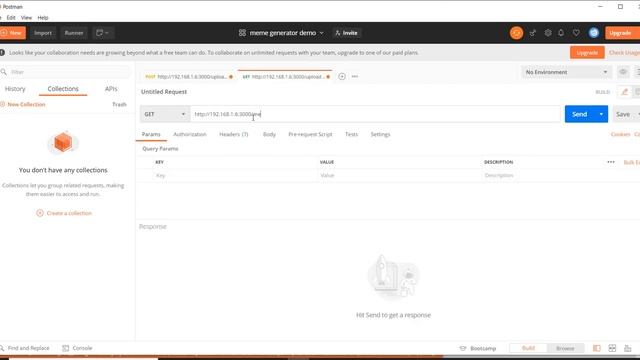This screenshot has height=360, width=640.
Task: Open the View menu
Action: click(26, 18)
